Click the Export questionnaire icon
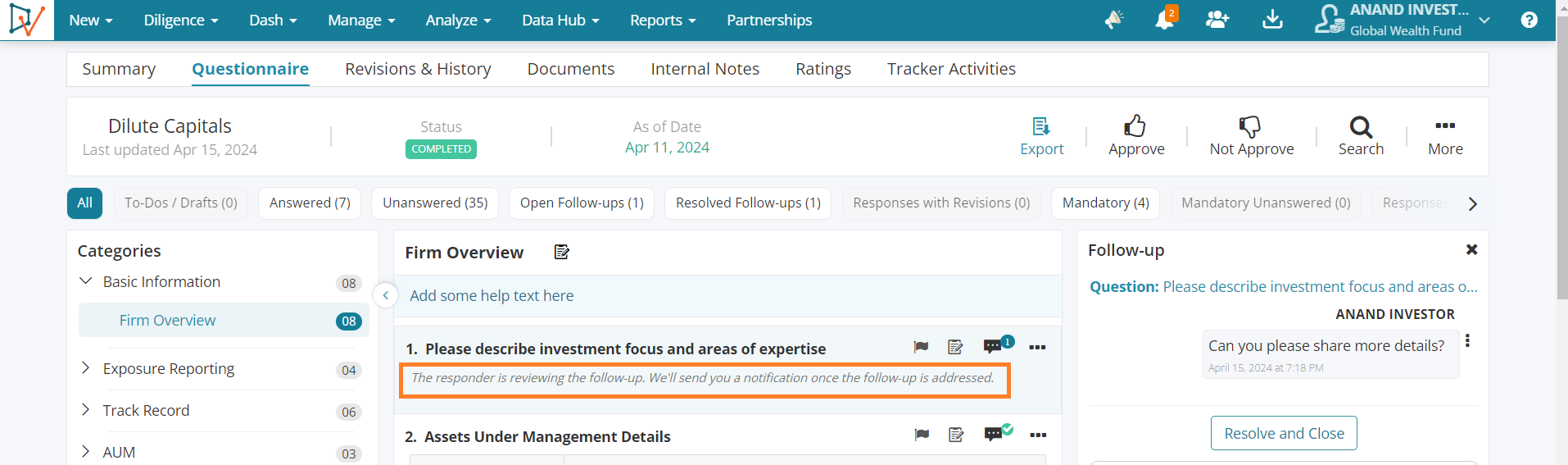Image resolution: width=1568 pixels, height=465 pixels. point(1041,126)
